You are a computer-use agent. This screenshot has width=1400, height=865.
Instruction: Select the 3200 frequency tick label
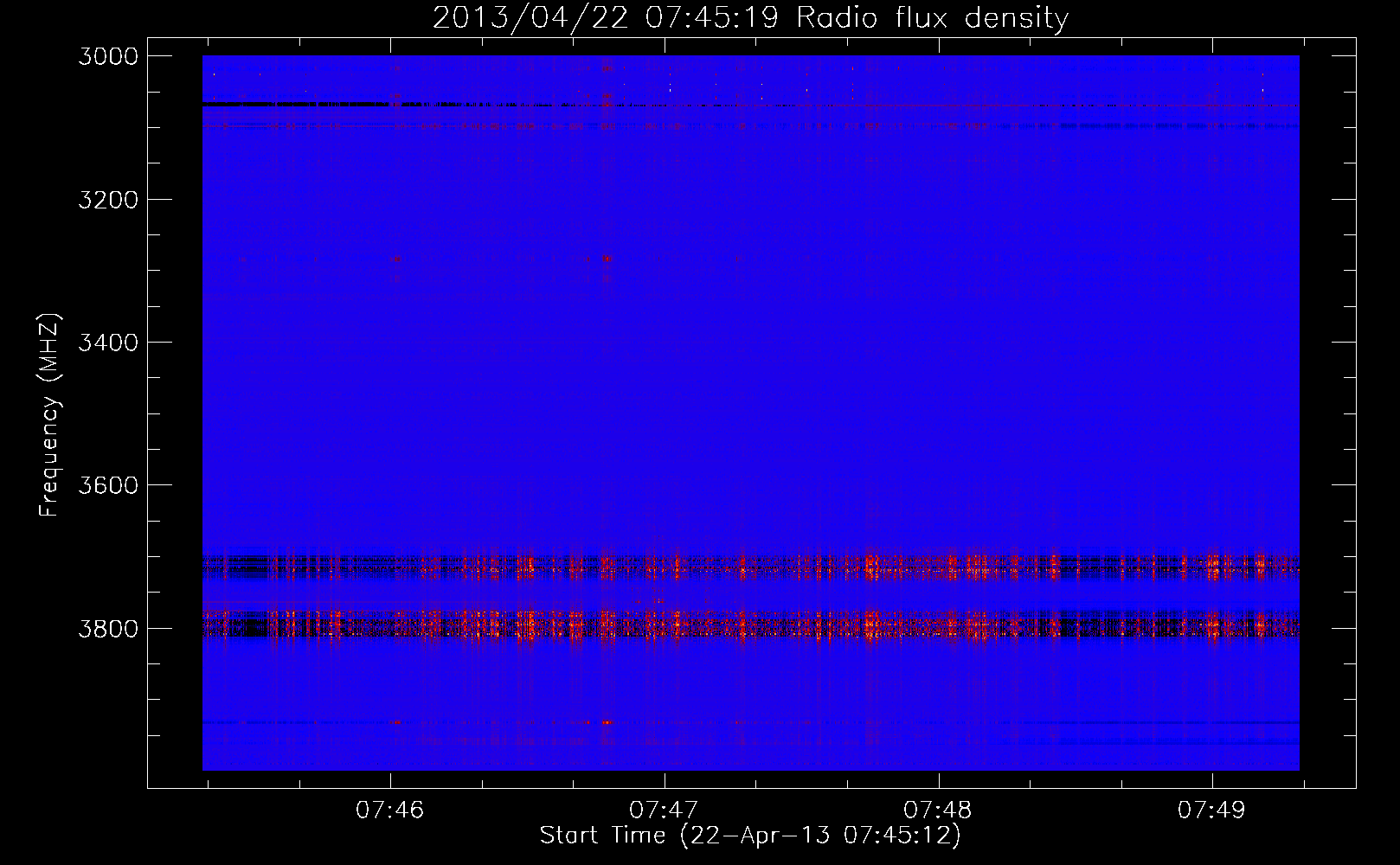click(x=108, y=200)
